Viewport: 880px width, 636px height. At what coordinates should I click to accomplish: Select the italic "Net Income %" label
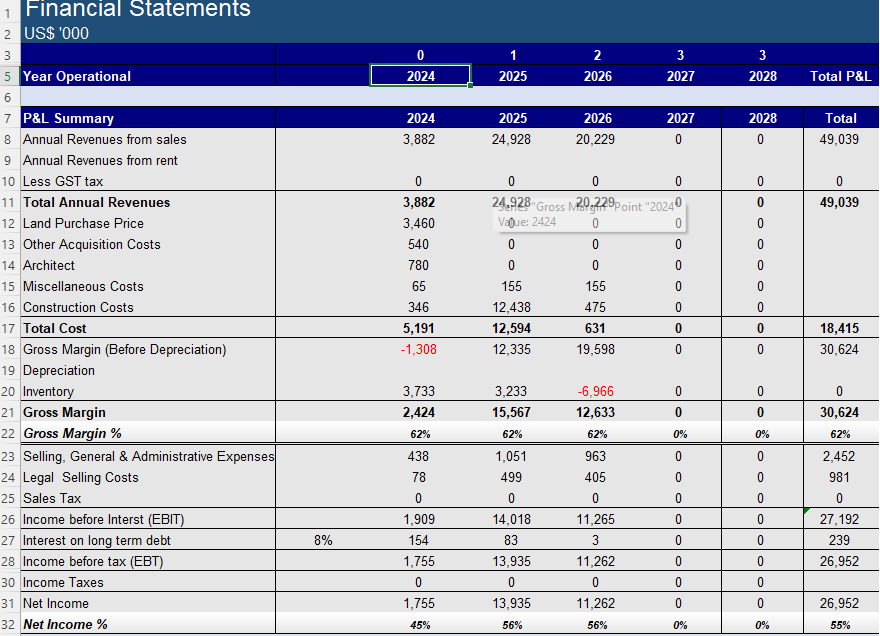click(65, 625)
